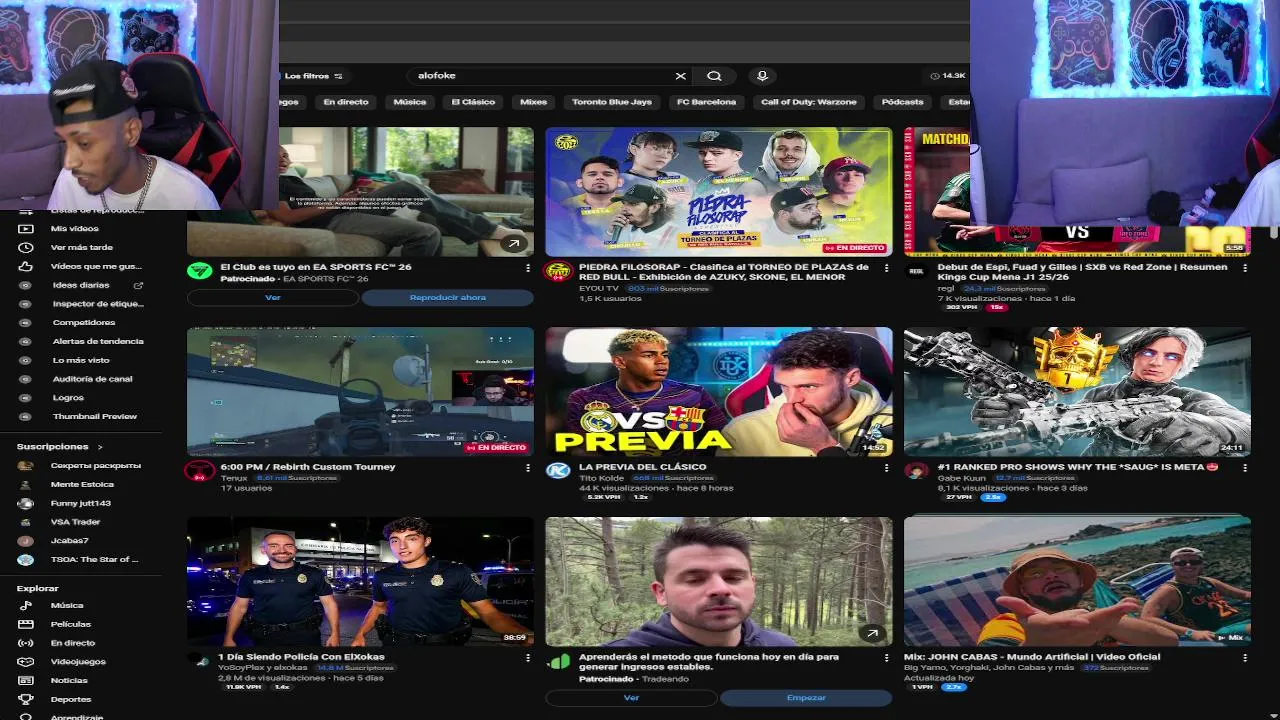Open Tenux channel avatar
Viewport: 1280px width, 720px height.
199,471
